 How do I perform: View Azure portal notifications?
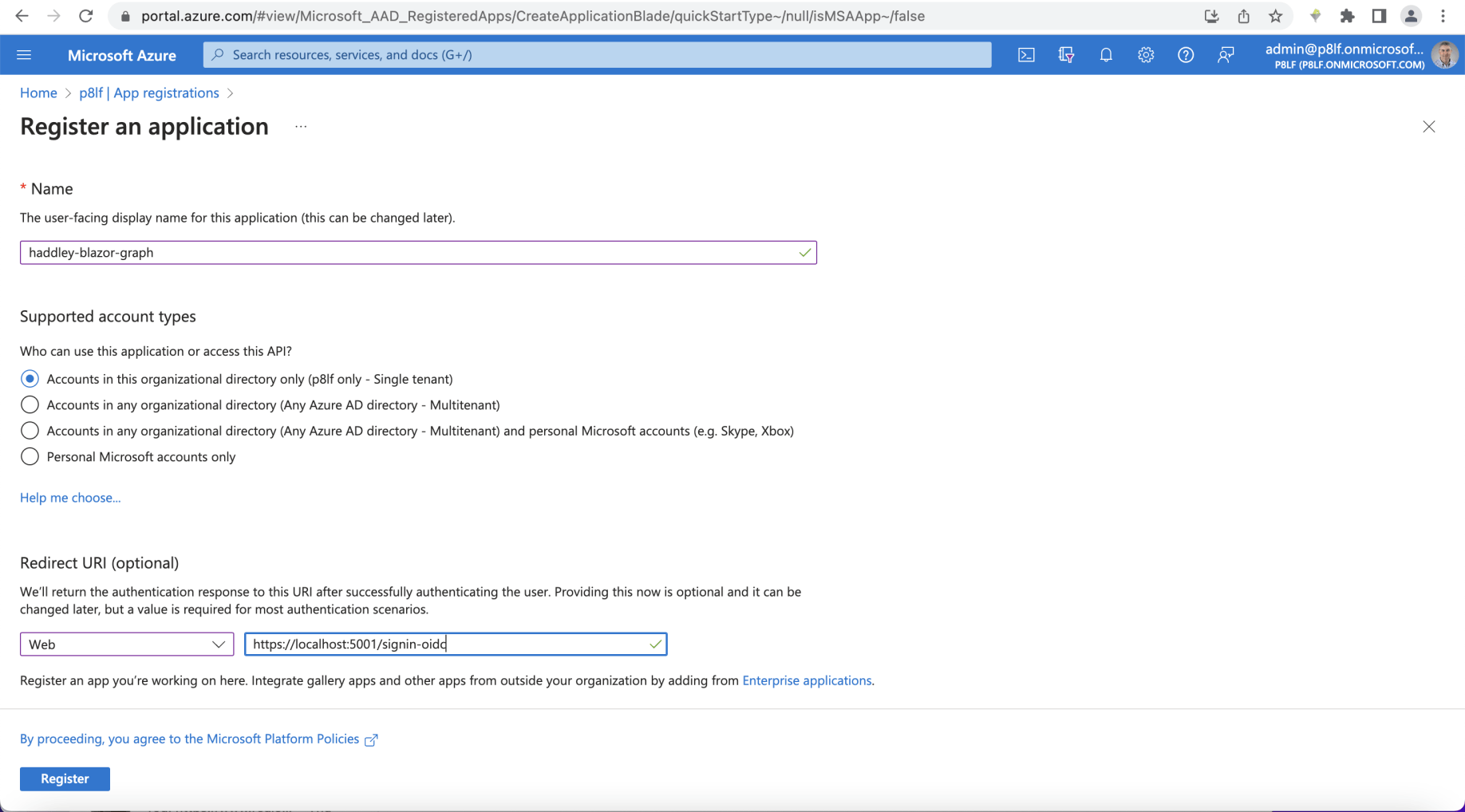[x=1106, y=54]
